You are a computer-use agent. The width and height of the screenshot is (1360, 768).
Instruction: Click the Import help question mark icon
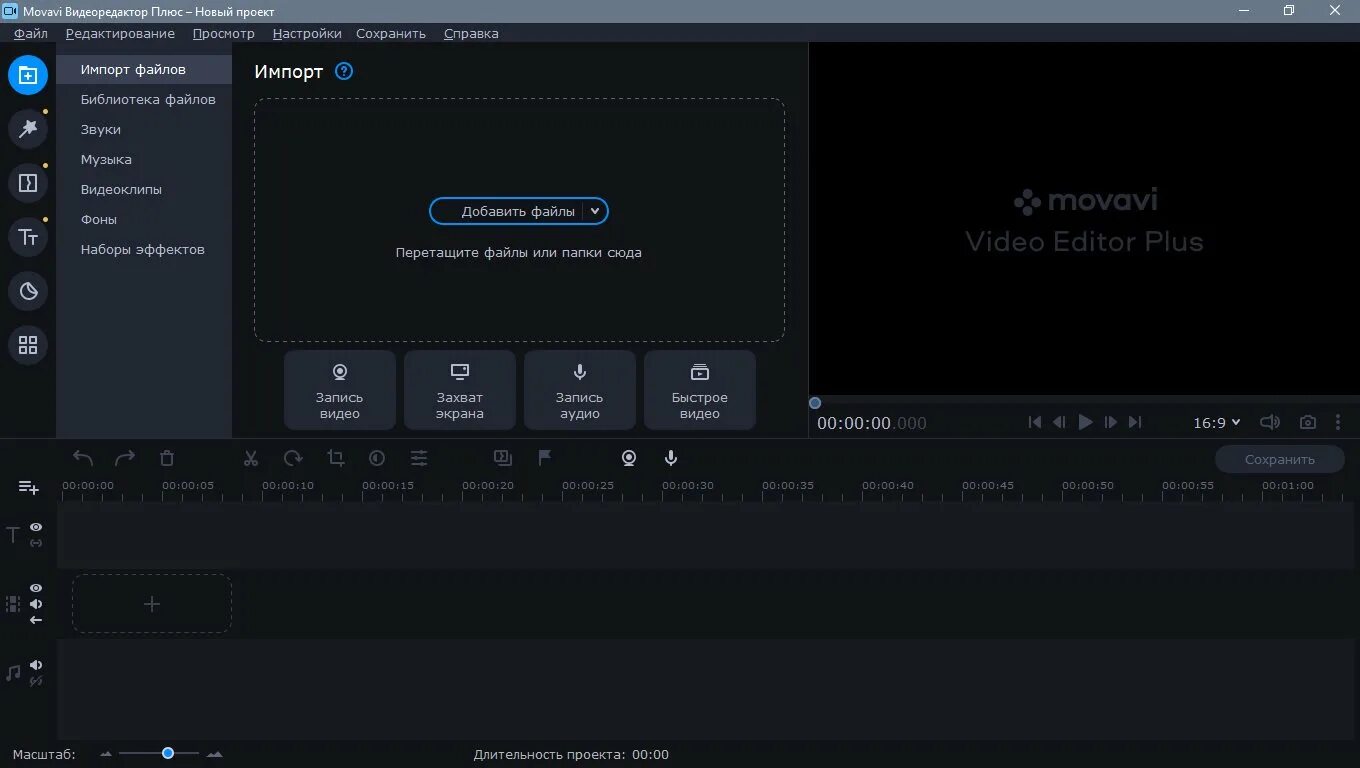(x=344, y=71)
